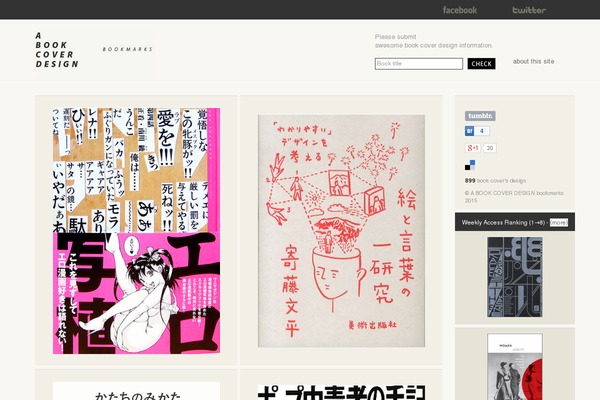The image size is (600, 400).
Task: Click the Weekly Access Ranking header
Action: [515, 222]
